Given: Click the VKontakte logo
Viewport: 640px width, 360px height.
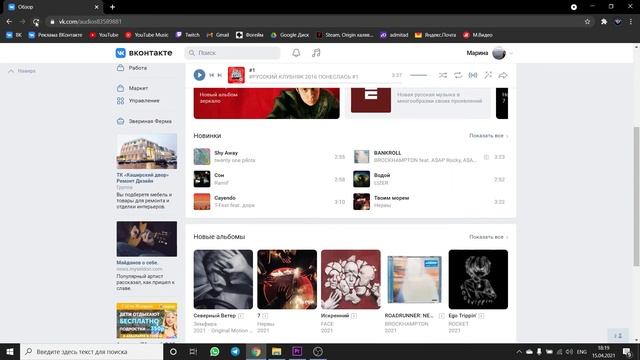Looking at the screenshot, I should (144, 53).
